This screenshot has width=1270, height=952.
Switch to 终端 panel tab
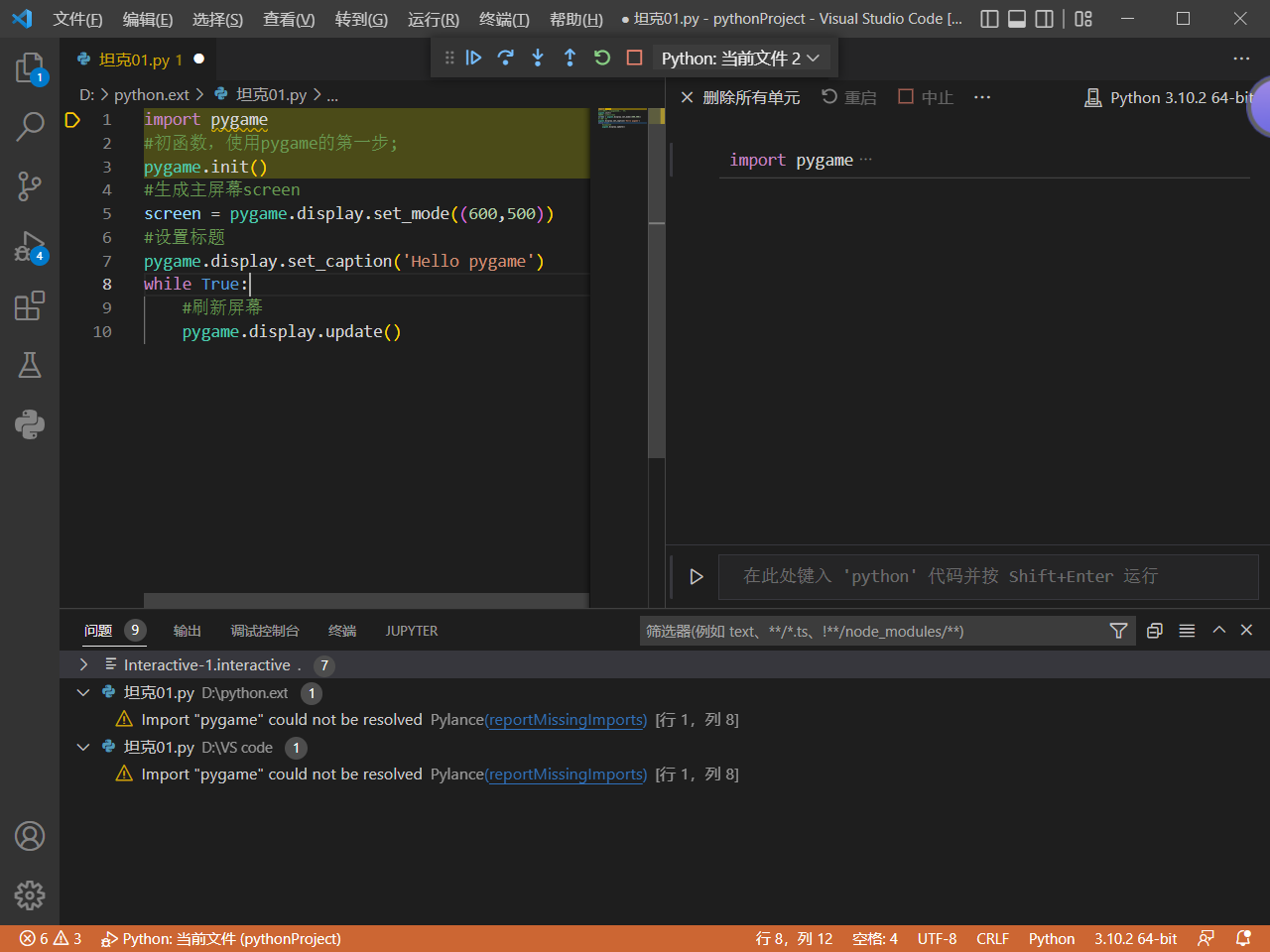pyautogui.click(x=342, y=631)
